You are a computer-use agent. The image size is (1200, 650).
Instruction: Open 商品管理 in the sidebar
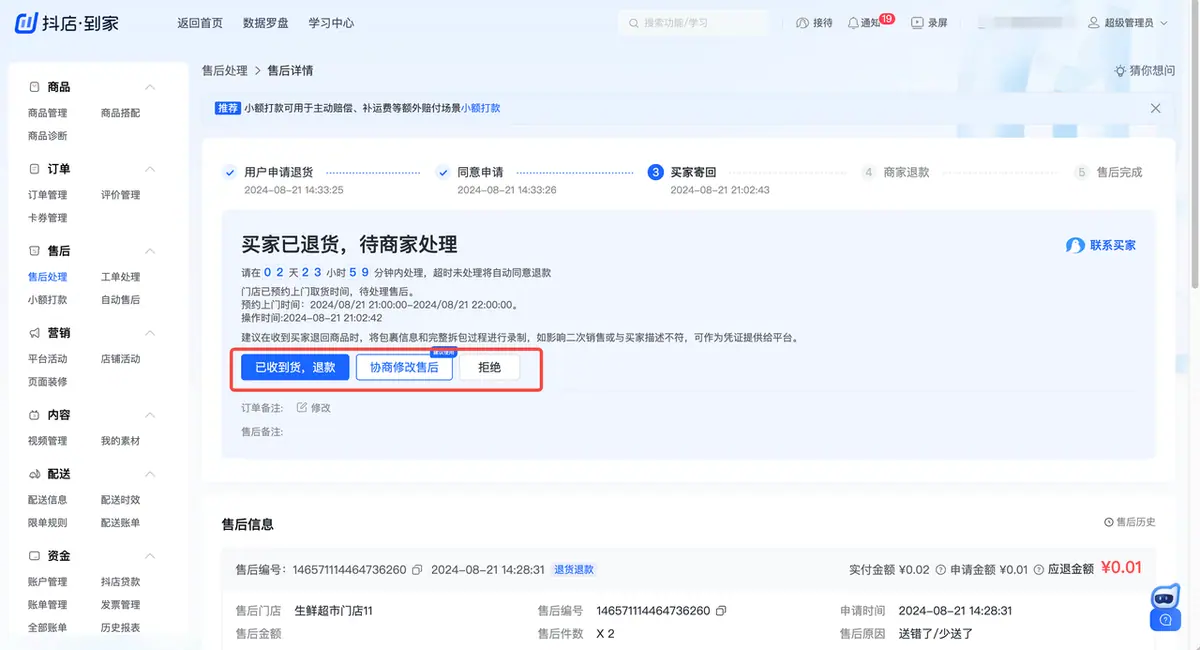[48, 113]
